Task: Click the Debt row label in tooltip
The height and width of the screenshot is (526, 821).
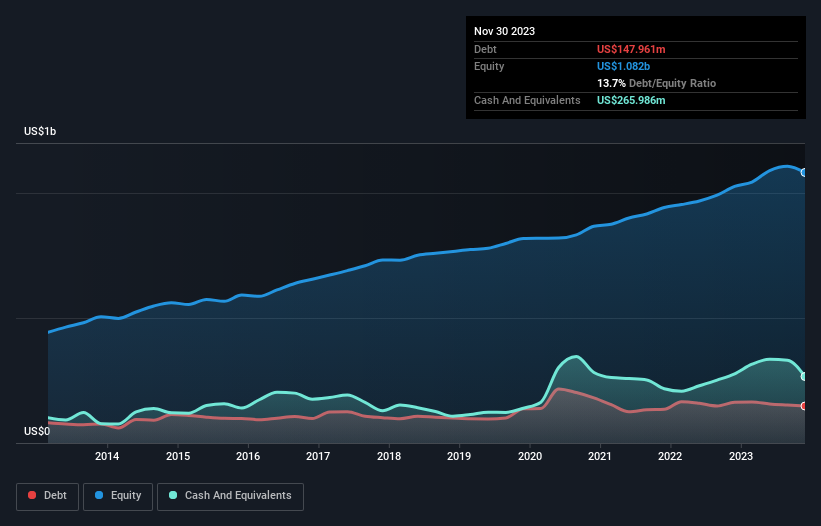Action: click(x=485, y=49)
